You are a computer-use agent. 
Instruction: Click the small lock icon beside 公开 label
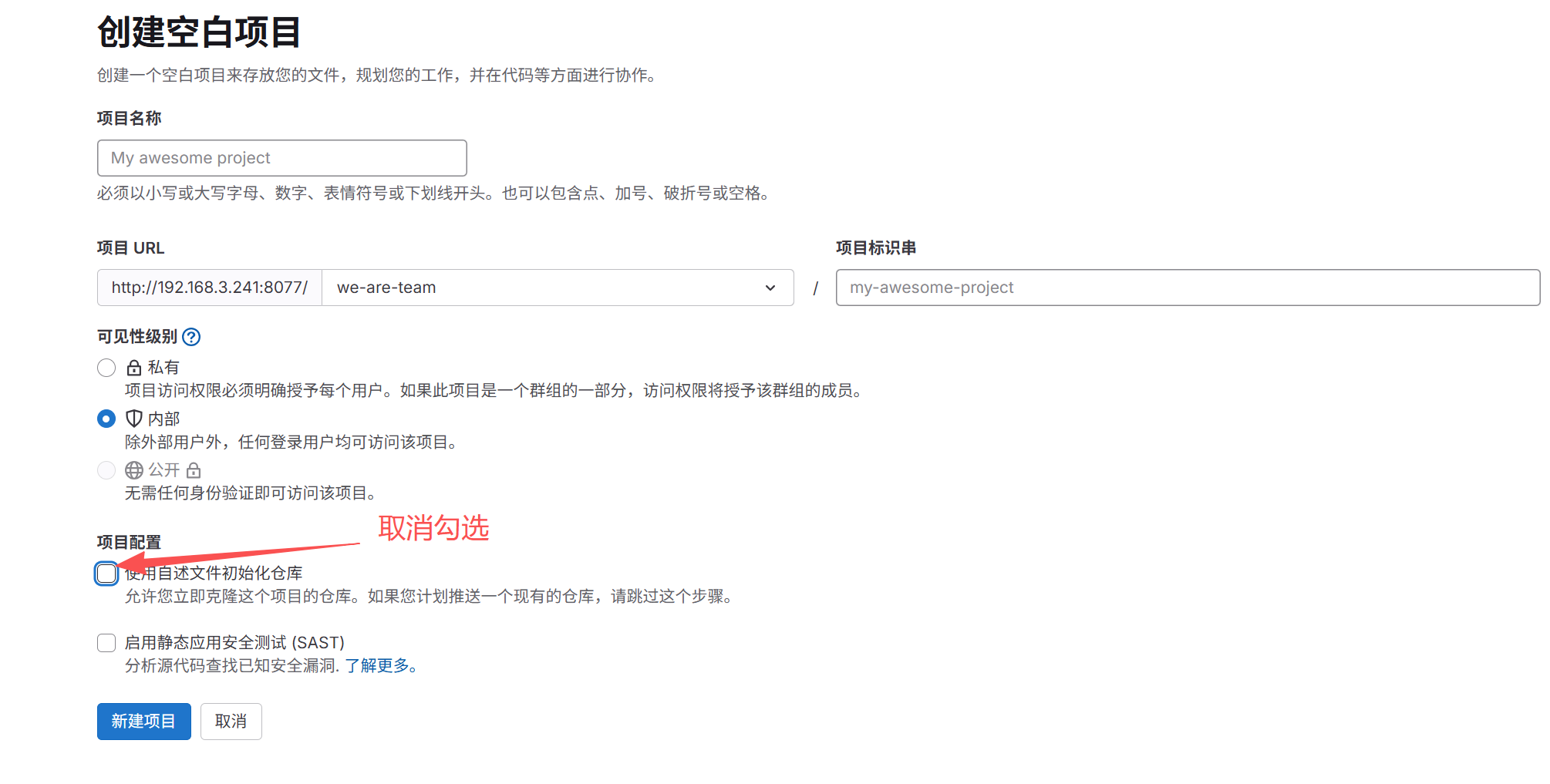click(x=193, y=469)
